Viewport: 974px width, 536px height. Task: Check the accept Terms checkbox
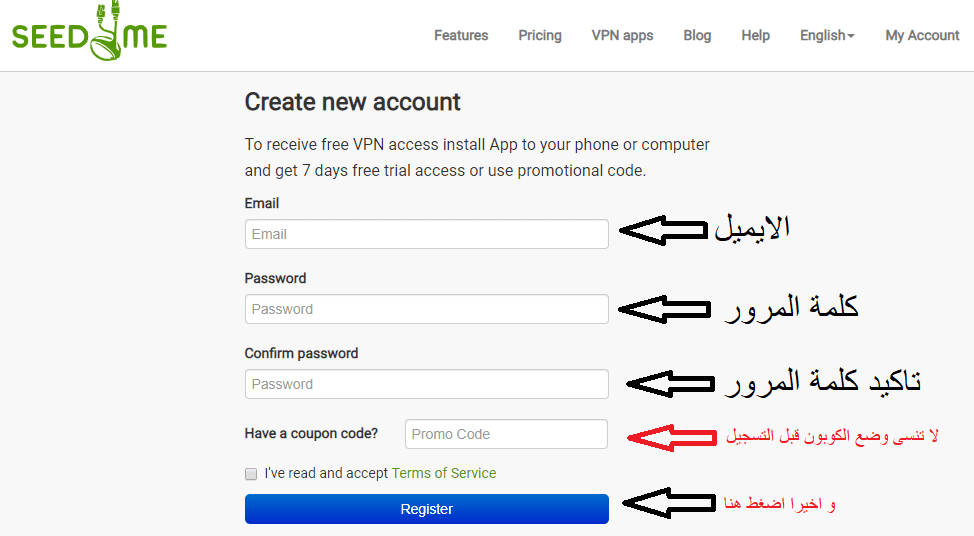(251, 474)
